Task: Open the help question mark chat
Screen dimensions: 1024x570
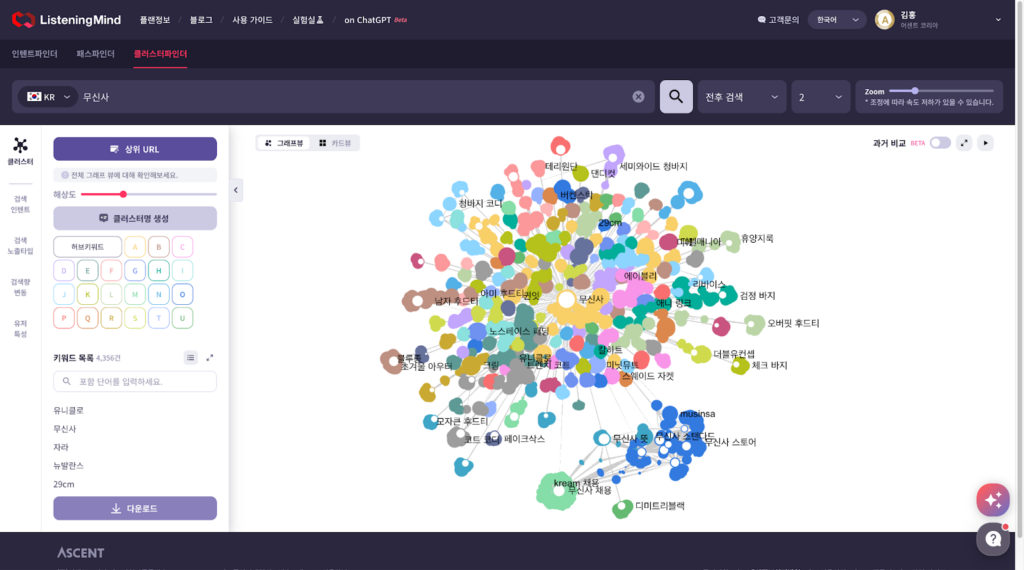Action: click(992, 538)
